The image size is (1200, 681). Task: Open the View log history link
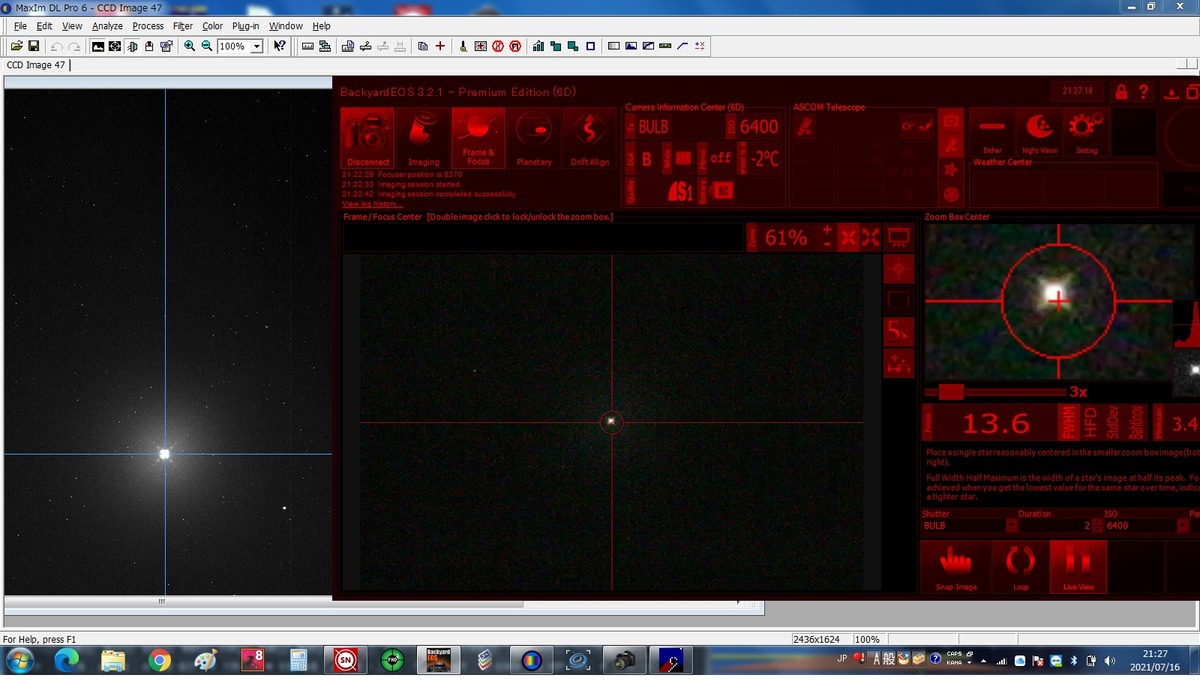point(372,204)
